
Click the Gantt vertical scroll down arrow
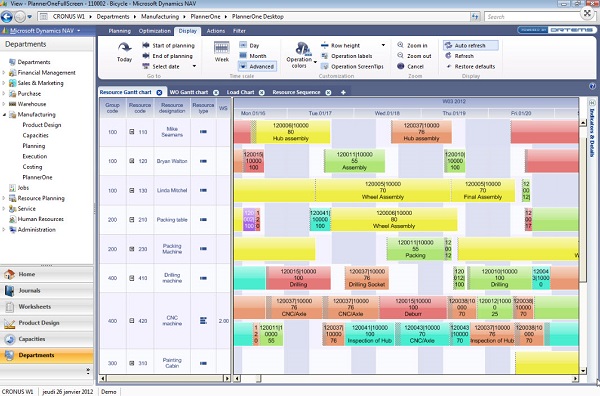click(x=583, y=371)
